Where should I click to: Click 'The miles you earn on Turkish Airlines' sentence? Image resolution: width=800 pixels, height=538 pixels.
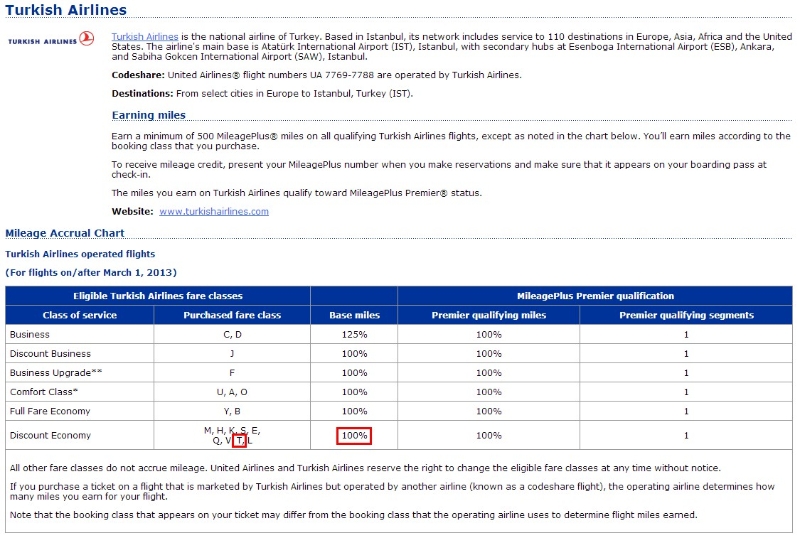click(x=296, y=193)
